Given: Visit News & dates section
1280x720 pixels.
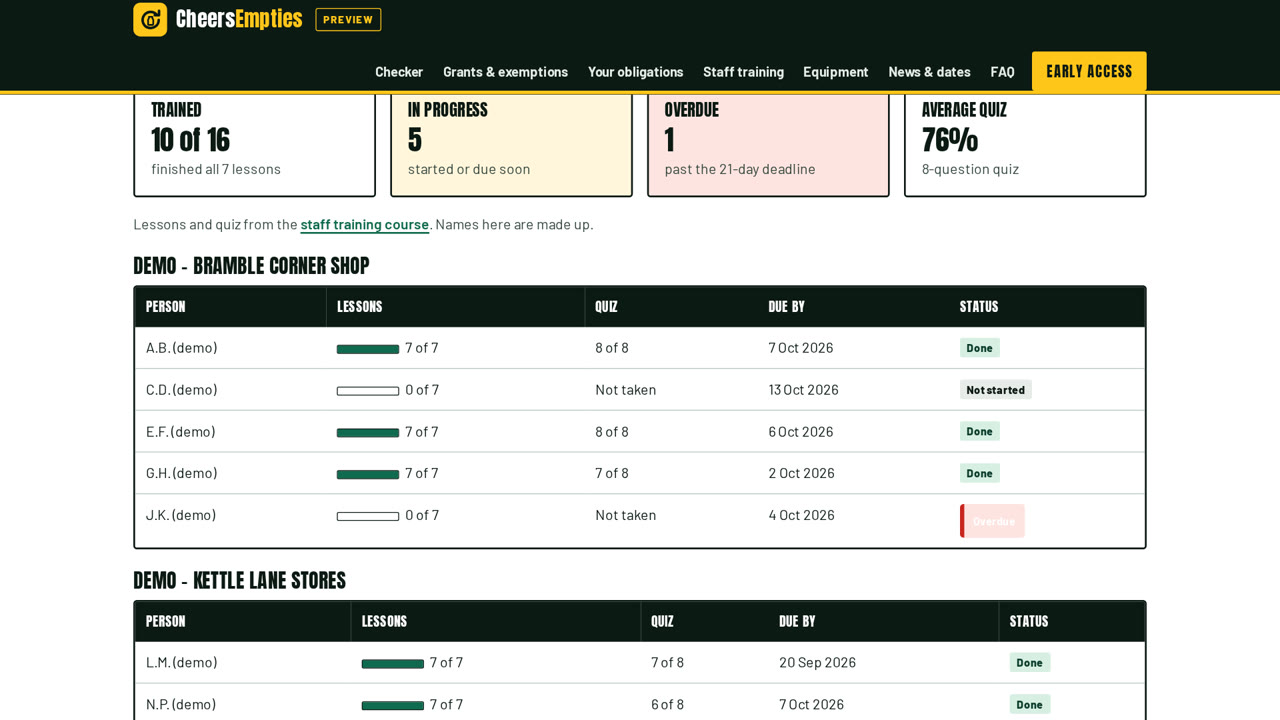Looking at the screenshot, I should (x=929, y=72).
